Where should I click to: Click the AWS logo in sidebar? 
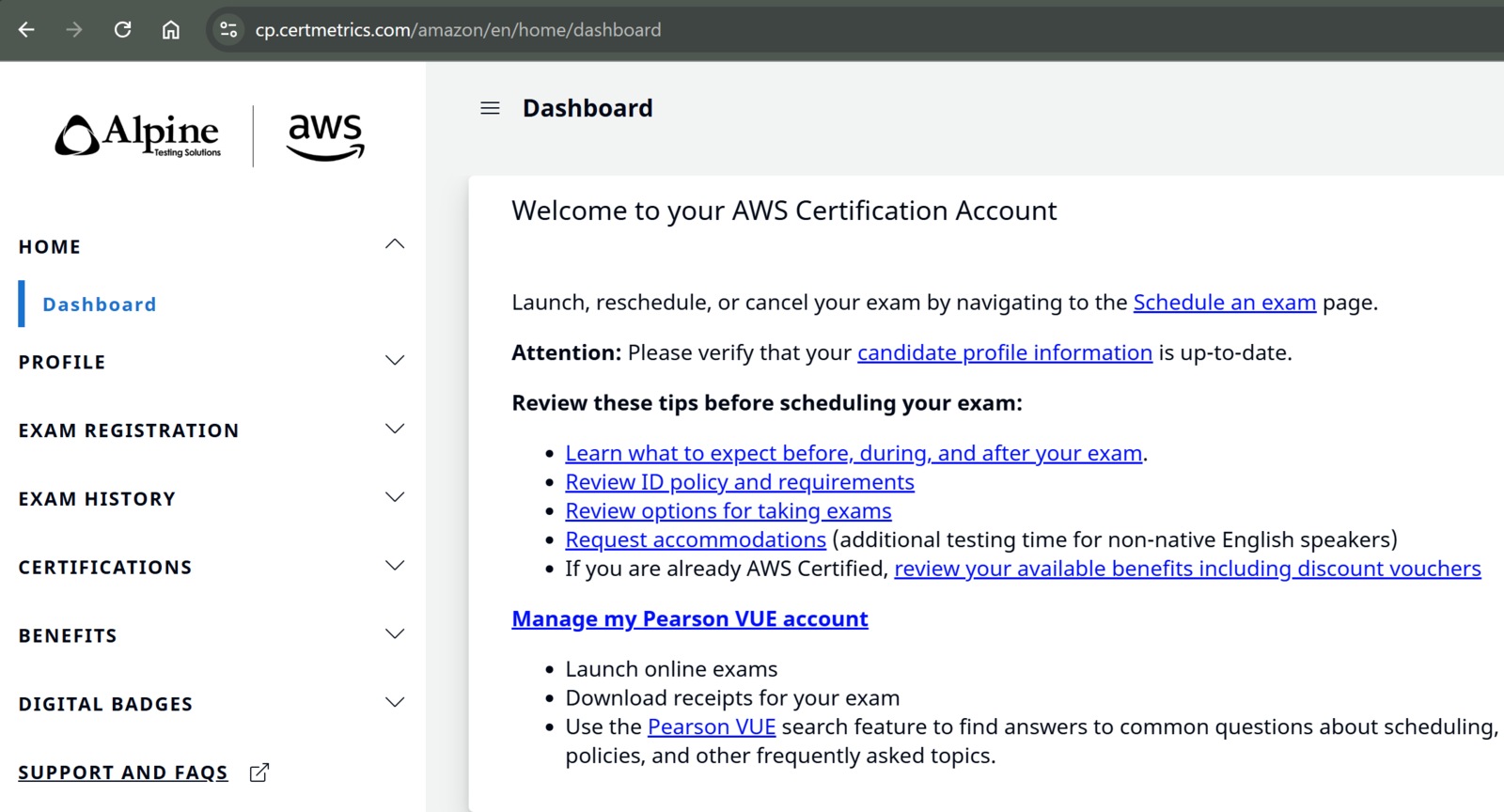[325, 136]
